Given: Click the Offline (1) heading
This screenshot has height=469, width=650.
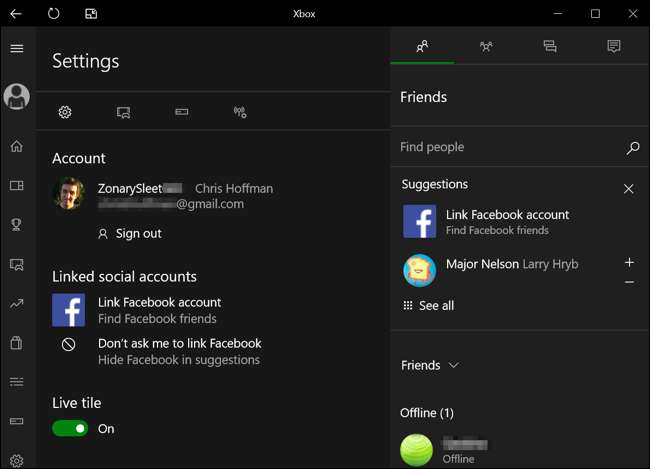Looking at the screenshot, I should (427, 413).
